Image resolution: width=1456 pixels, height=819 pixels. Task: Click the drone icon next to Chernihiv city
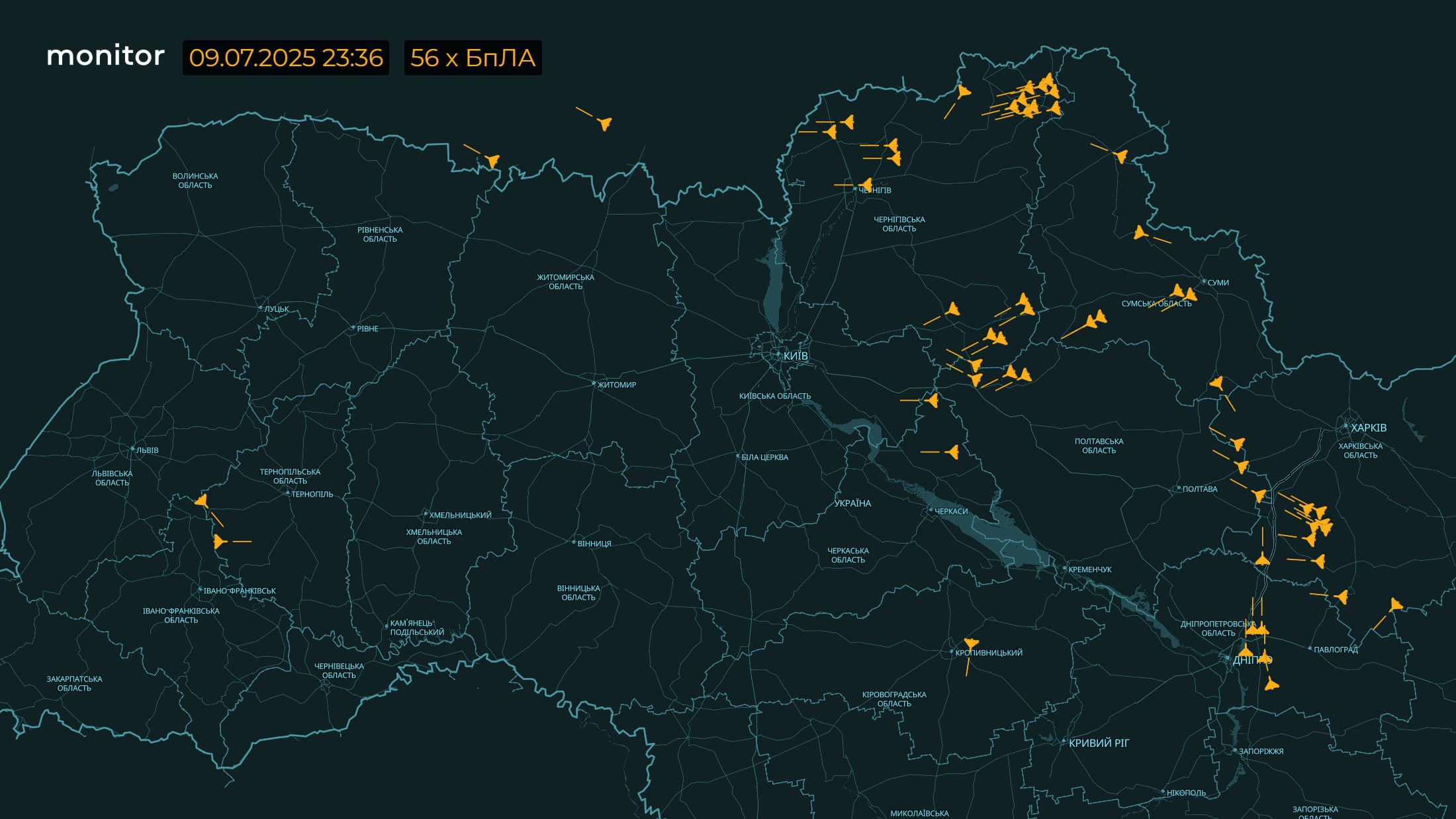866,185
